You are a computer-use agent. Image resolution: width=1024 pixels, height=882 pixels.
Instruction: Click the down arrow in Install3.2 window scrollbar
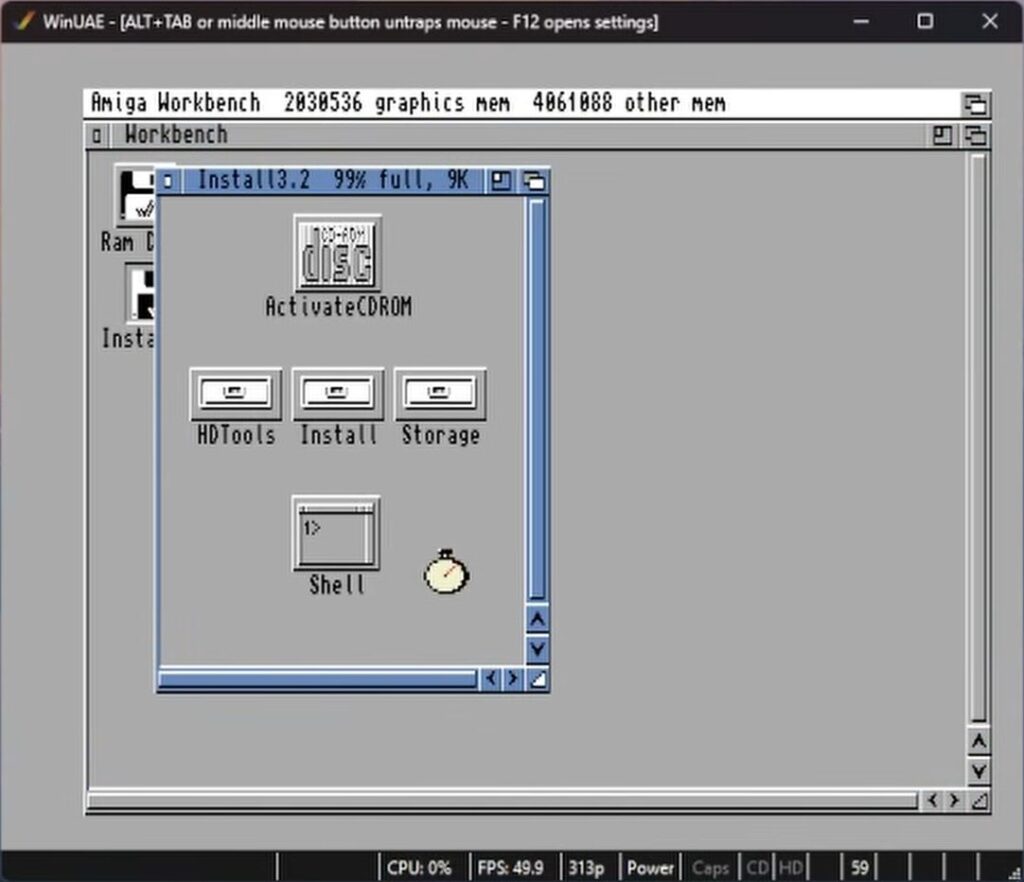point(537,649)
